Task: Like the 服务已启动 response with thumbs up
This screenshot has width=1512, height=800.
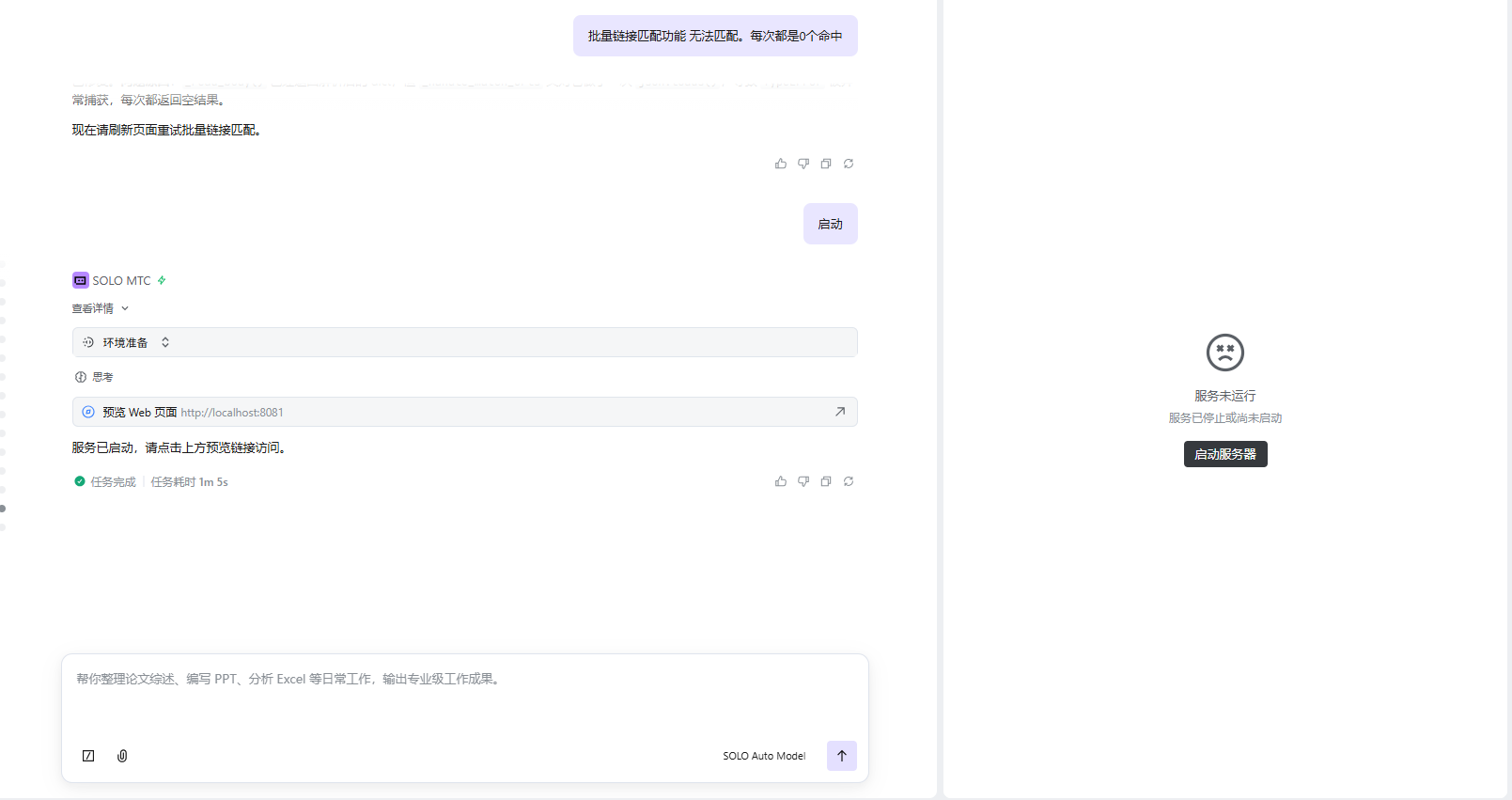Action: [x=781, y=481]
